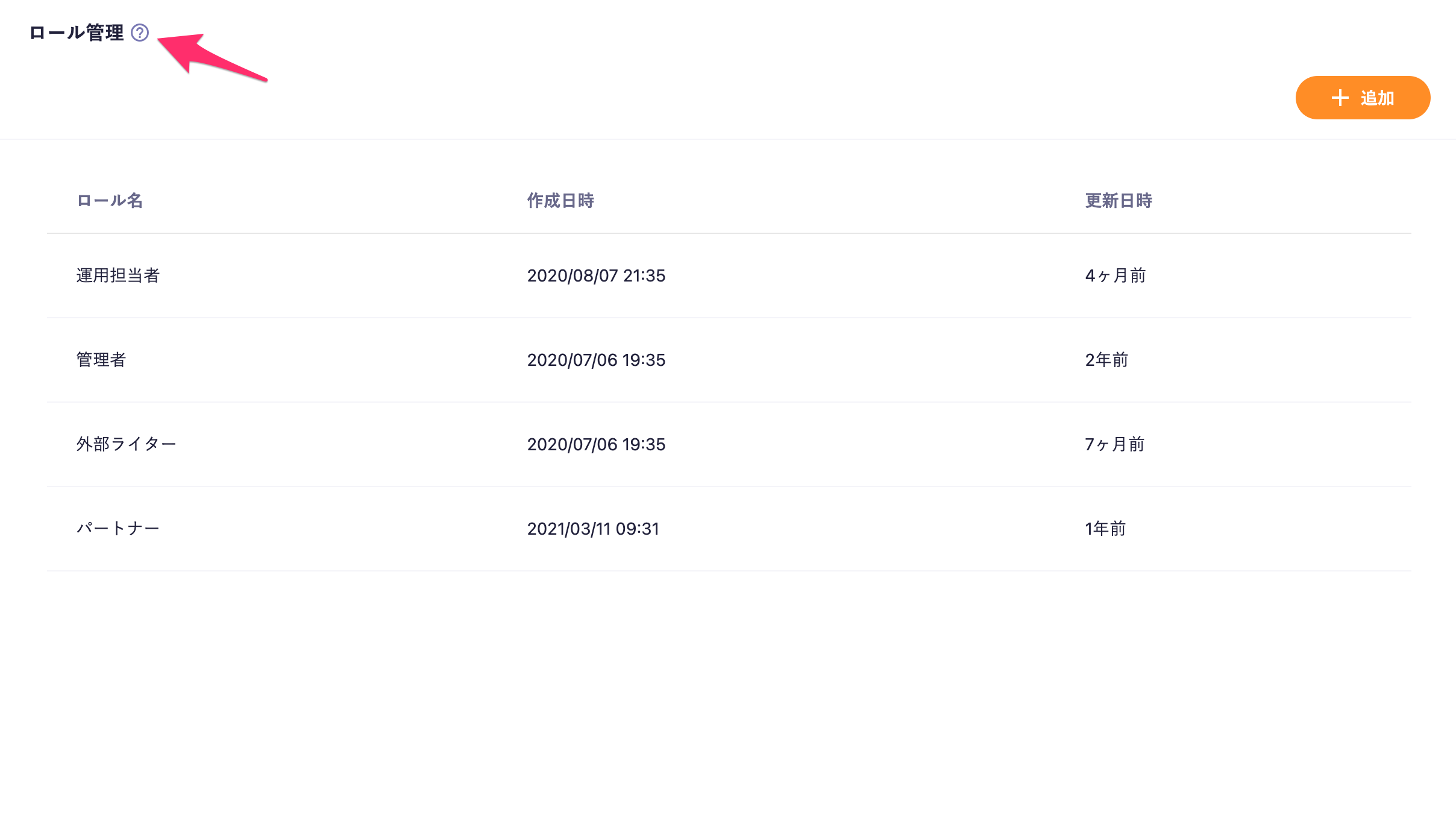Click the 2年前 updated cell
This screenshot has width=1456, height=815.
(x=1106, y=360)
